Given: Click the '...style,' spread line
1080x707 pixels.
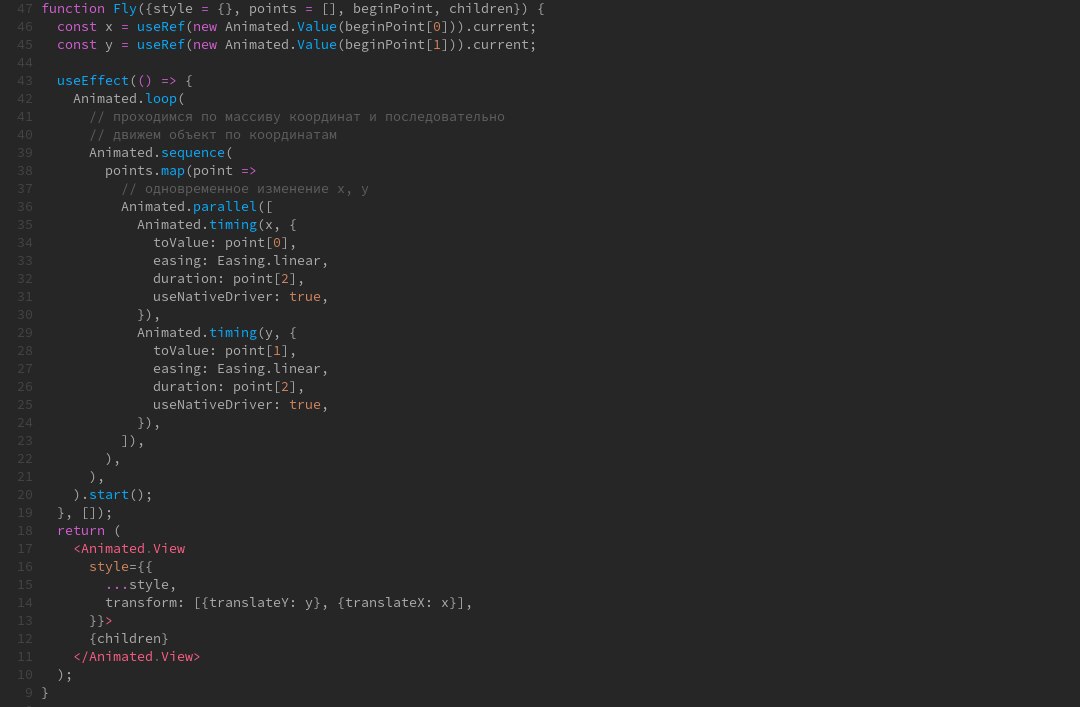Looking at the screenshot, I should coord(141,584).
